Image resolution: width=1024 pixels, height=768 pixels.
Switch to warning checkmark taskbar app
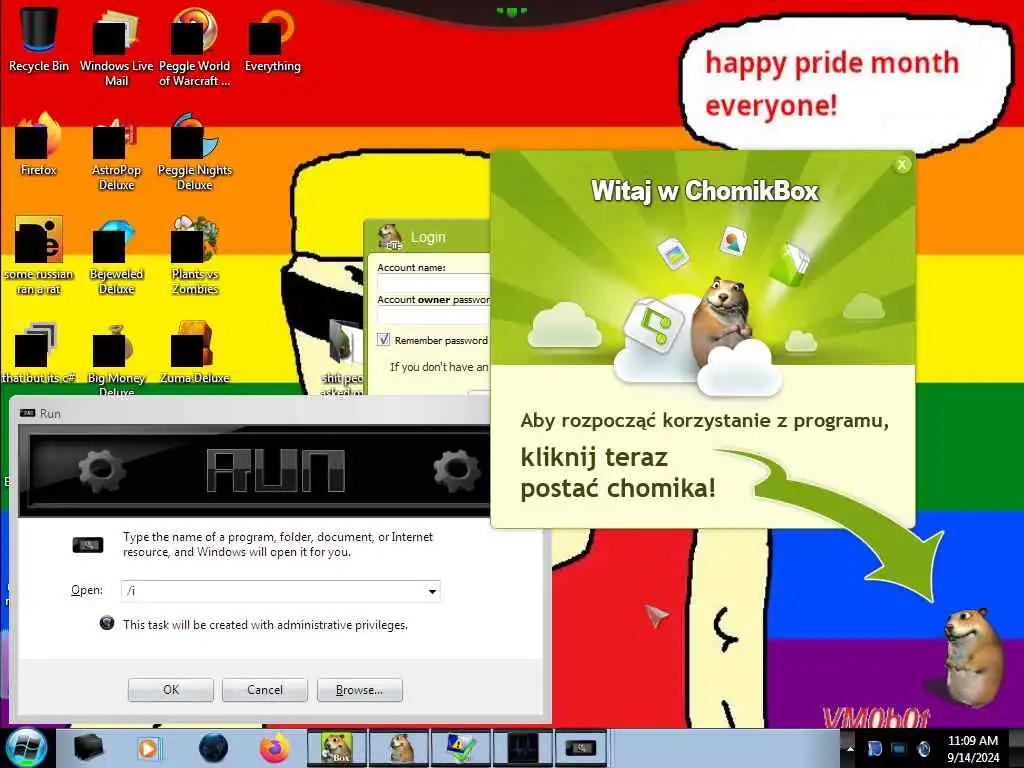click(x=460, y=748)
